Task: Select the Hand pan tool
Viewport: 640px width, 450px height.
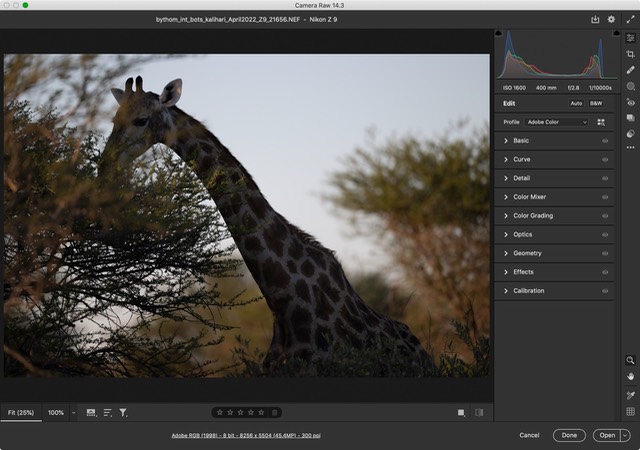Action: [x=630, y=376]
